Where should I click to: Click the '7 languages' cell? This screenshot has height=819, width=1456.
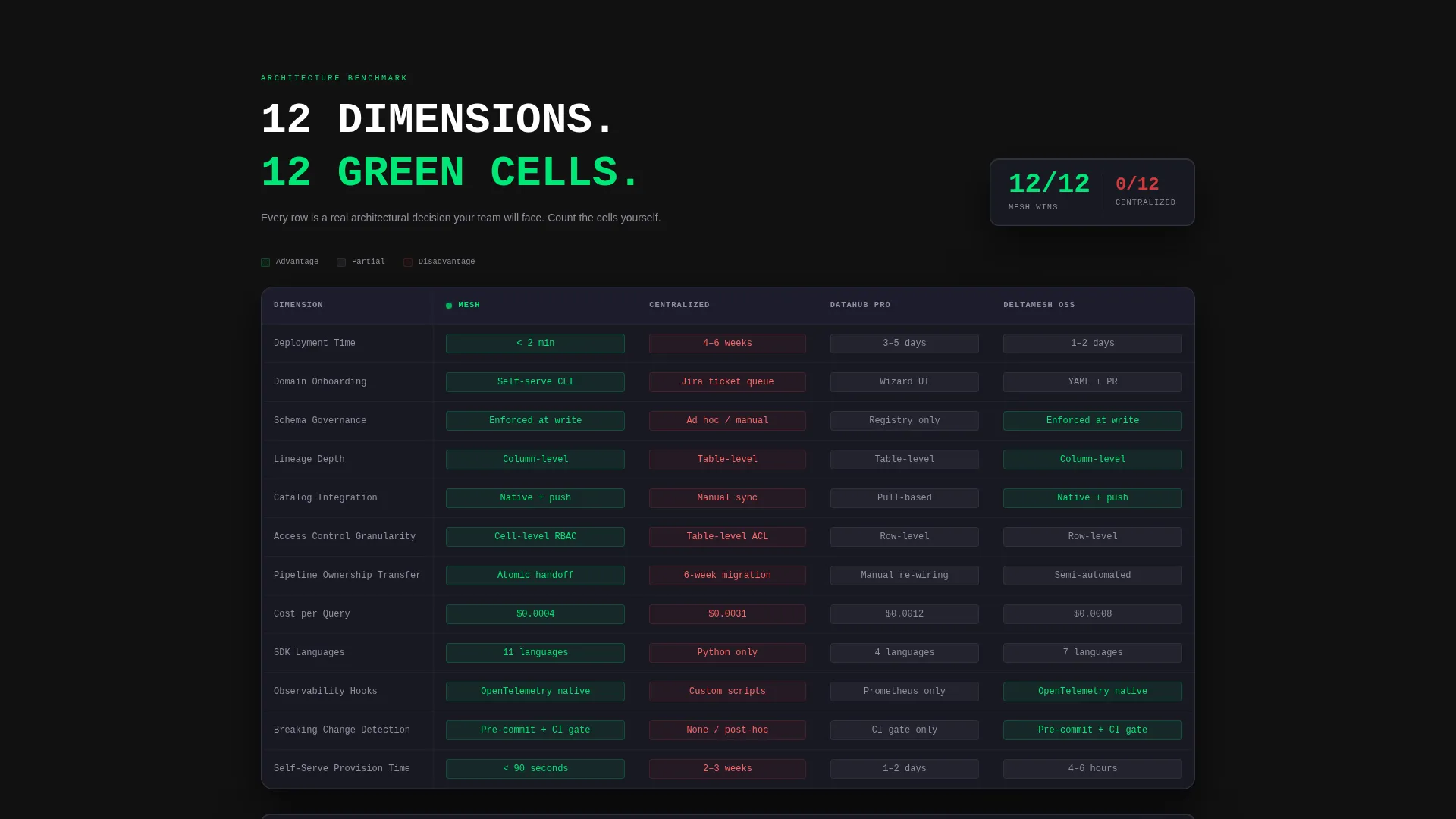[x=1092, y=653]
